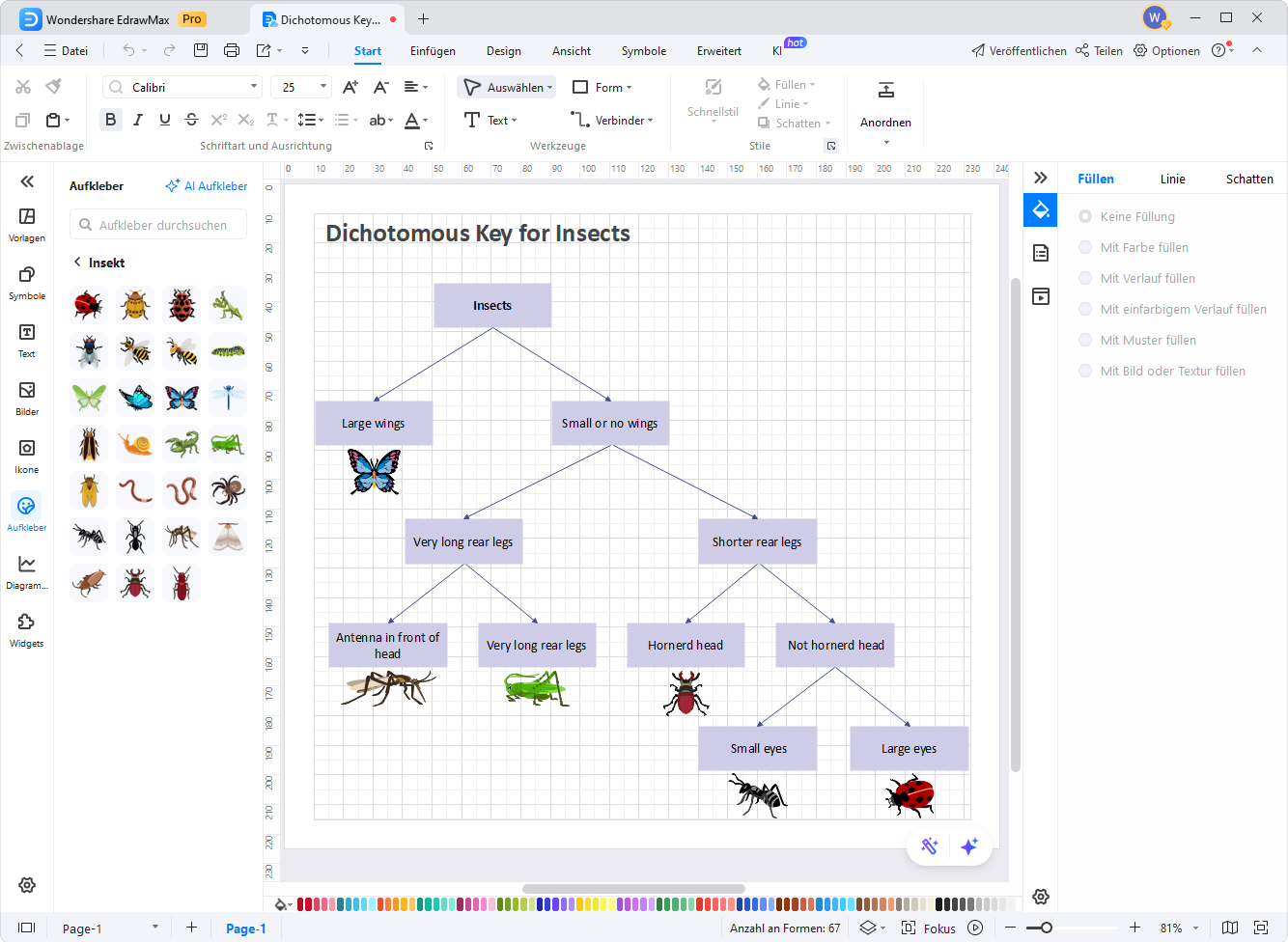Click the Bold formatting icon
The image size is (1288, 942).
tap(111, 120)
